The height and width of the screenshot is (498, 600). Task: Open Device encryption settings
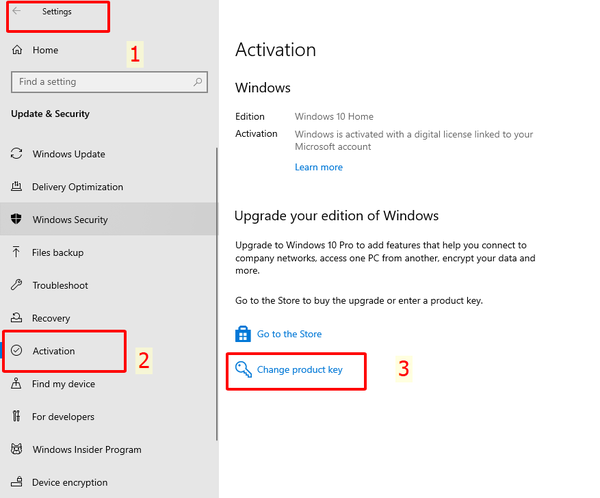pos(108,482)
